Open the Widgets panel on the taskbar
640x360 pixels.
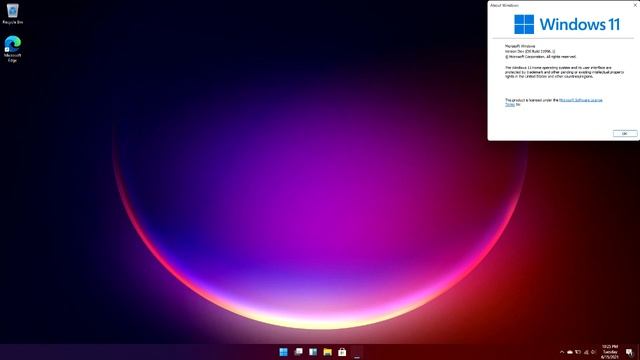pos(313,352)
